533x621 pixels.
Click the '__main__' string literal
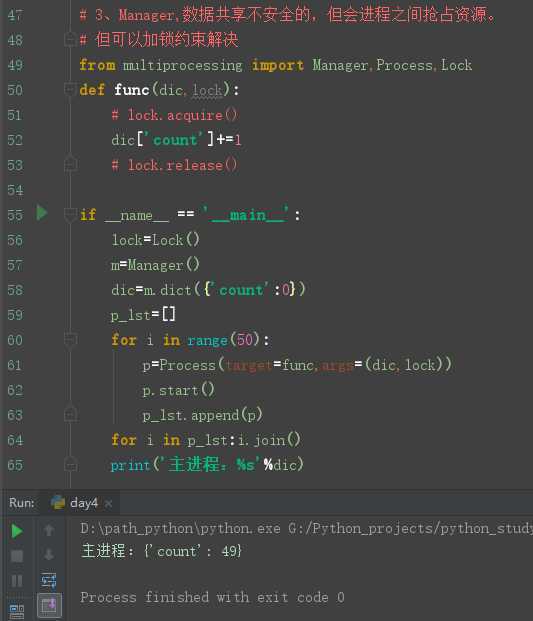[x=246, y=215]
